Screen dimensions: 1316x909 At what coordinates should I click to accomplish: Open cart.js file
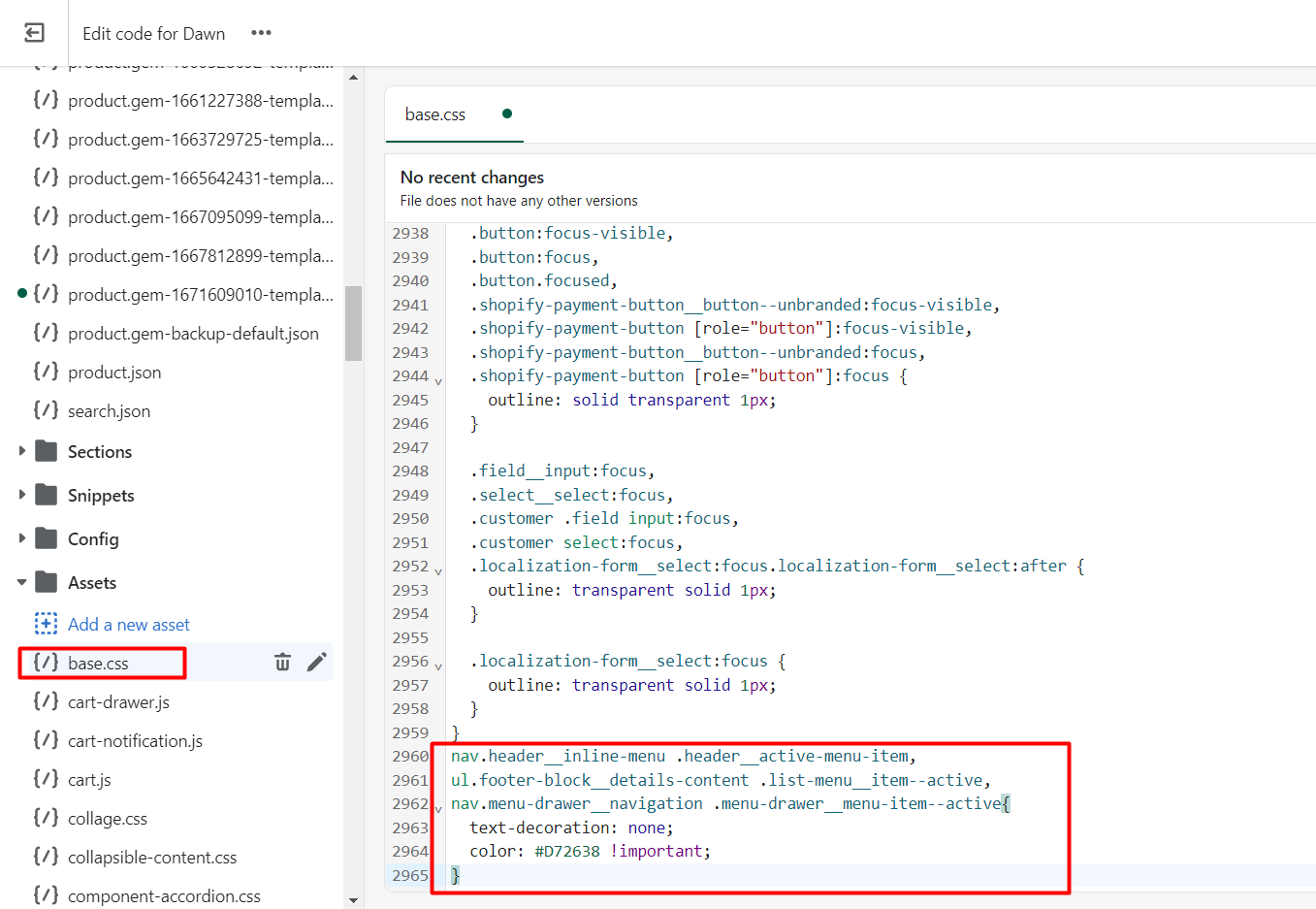(89, 779)
